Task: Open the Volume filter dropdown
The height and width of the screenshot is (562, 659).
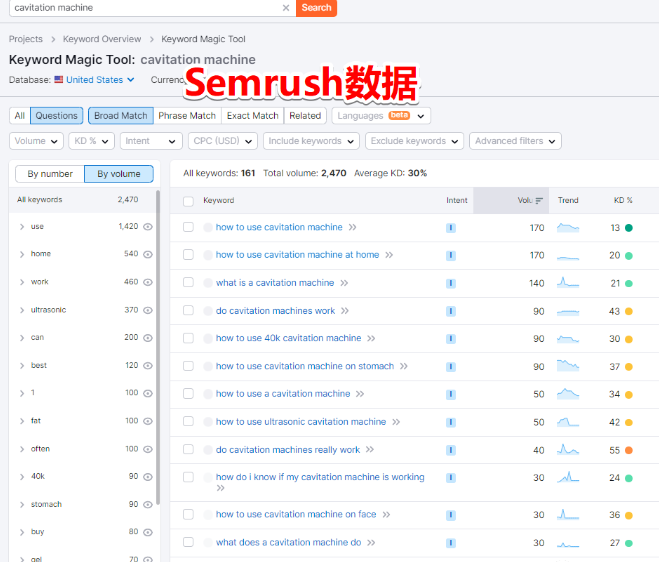Action: point(36,141)
